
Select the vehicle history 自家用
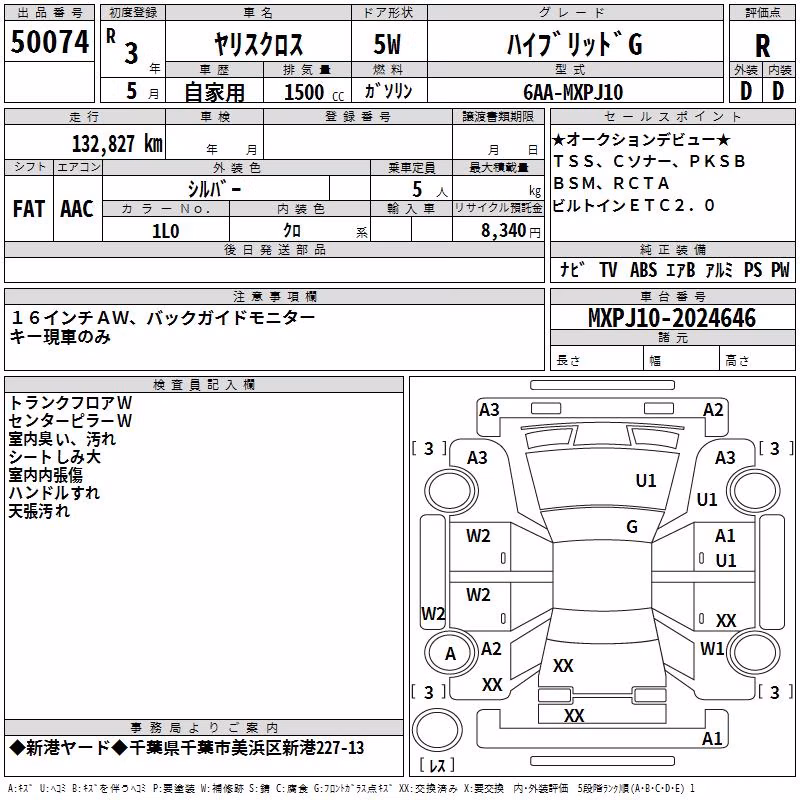(x=214, y=92)
